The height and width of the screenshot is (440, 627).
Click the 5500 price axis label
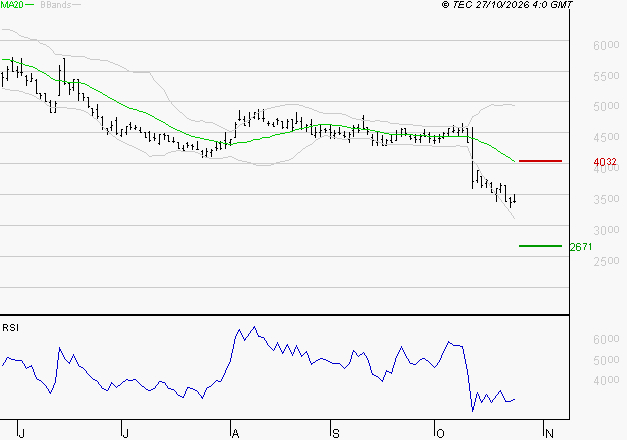[x=606, y=76]
